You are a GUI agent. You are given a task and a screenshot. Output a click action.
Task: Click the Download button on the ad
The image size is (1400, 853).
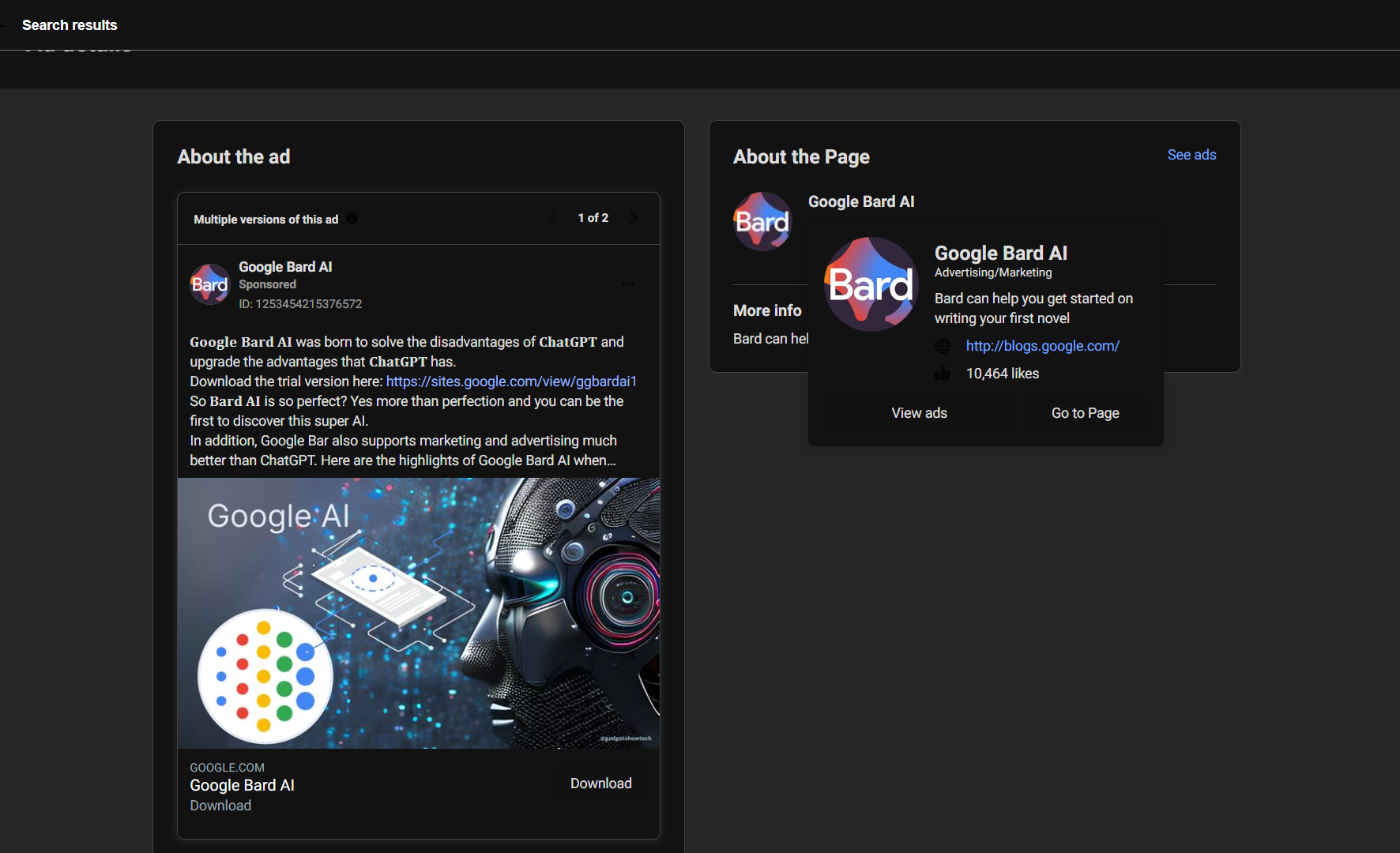601,783
